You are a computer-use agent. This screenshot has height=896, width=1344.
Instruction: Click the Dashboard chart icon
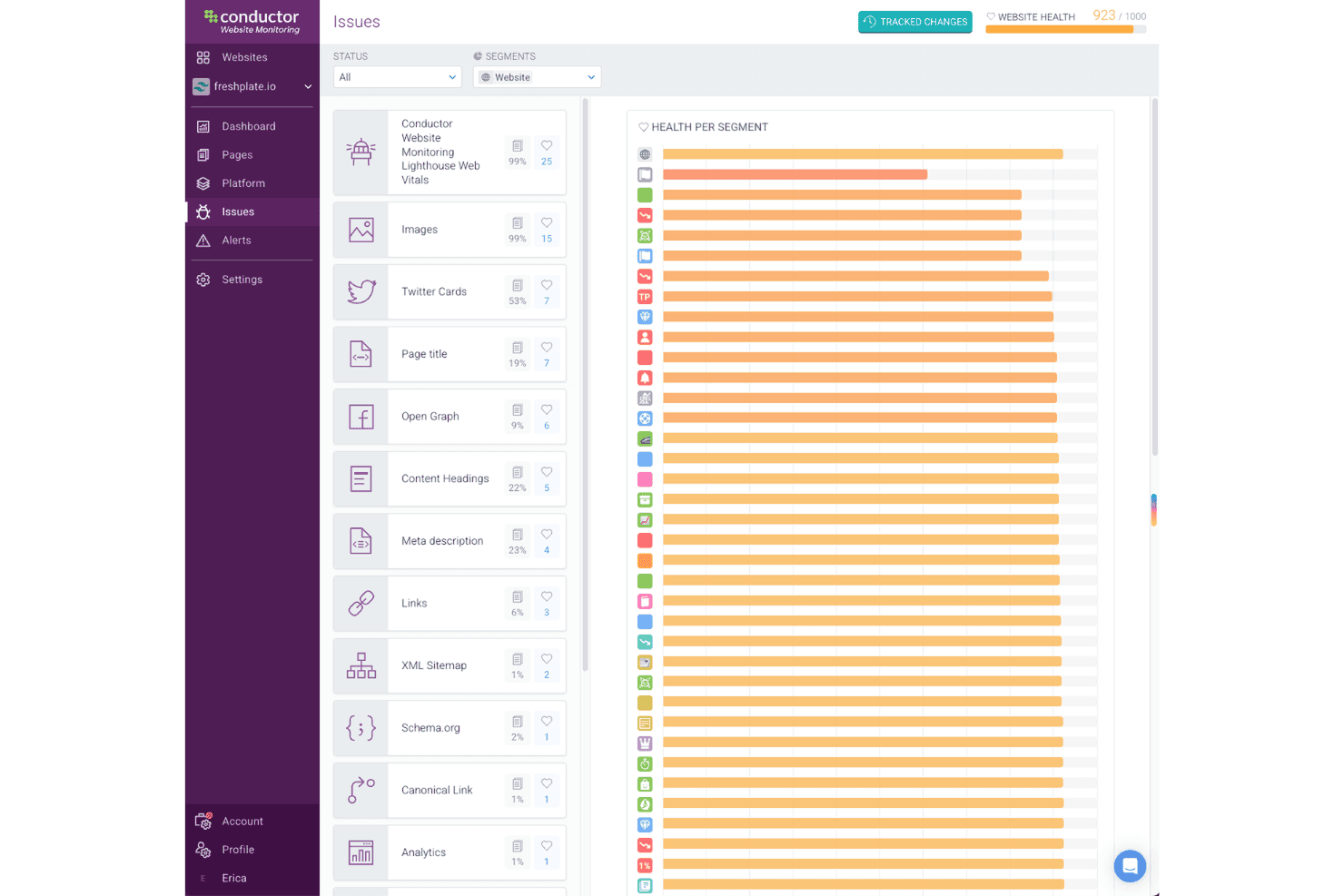203,126
